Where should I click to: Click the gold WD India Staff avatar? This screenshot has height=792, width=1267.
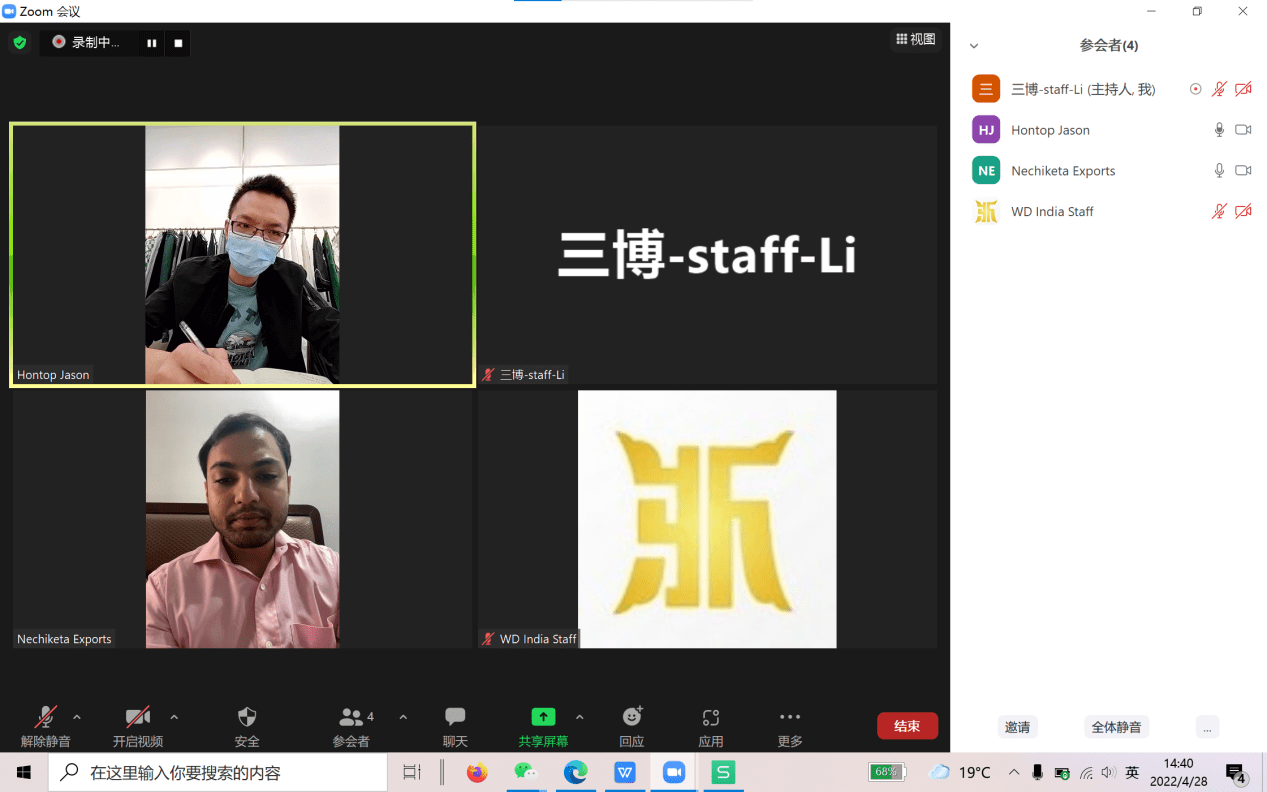pos(986,212)
